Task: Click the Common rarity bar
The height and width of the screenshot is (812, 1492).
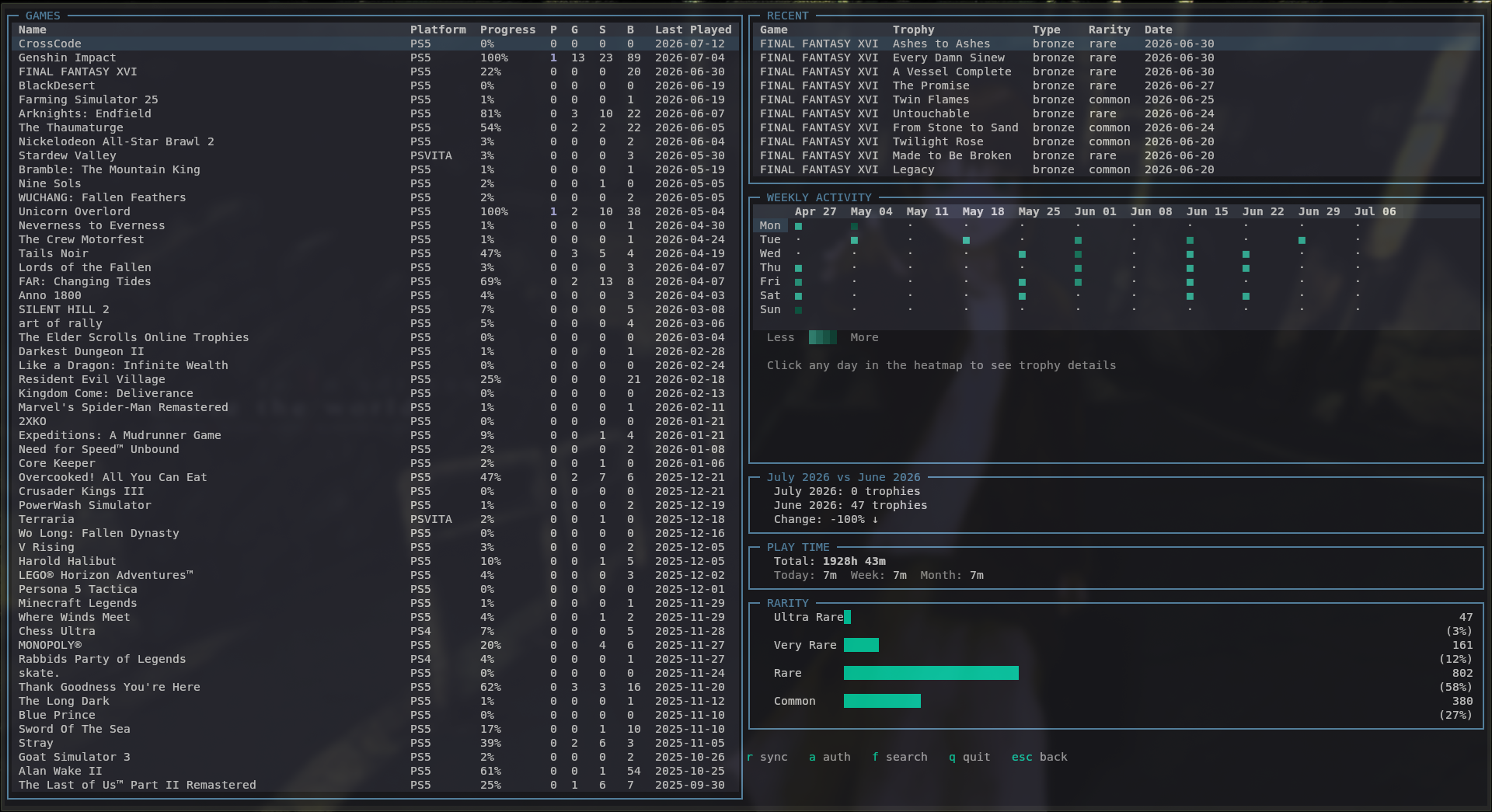Action: click(x=882, y=701)
